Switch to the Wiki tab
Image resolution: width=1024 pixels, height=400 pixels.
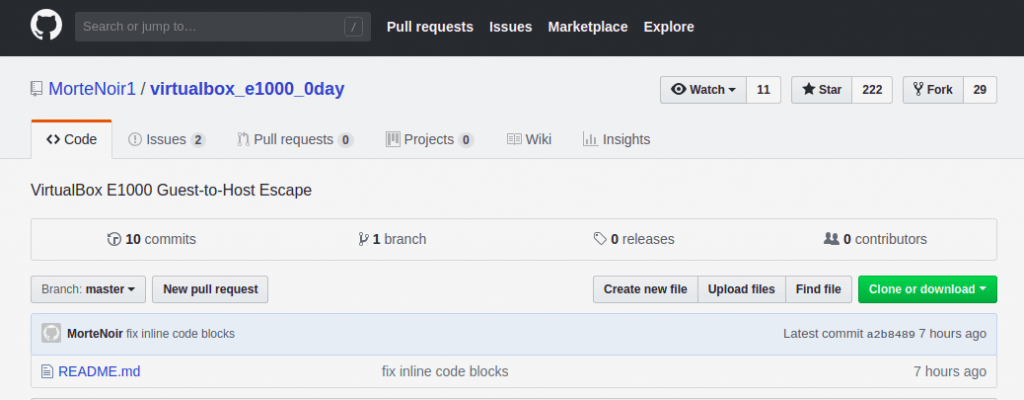pyautogui.click(x=530, y=139)
